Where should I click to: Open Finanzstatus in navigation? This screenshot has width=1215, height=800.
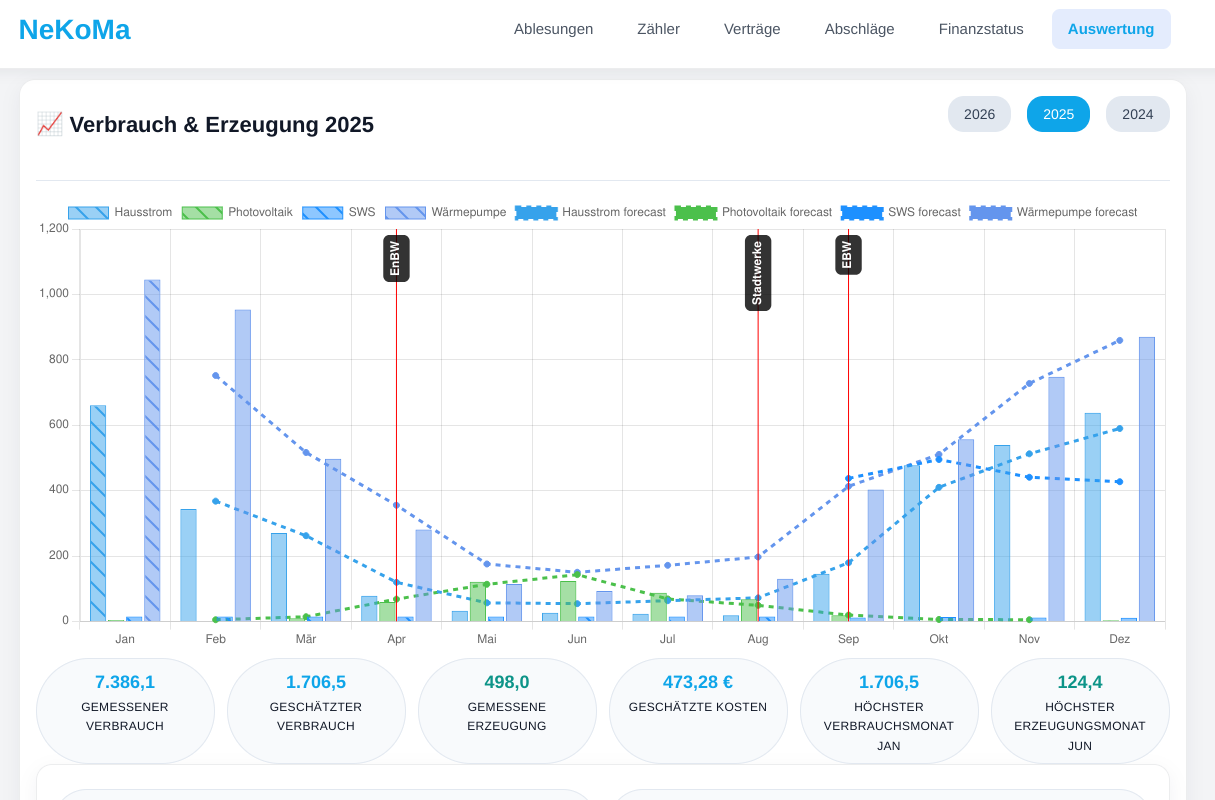[x=981, y=29]
